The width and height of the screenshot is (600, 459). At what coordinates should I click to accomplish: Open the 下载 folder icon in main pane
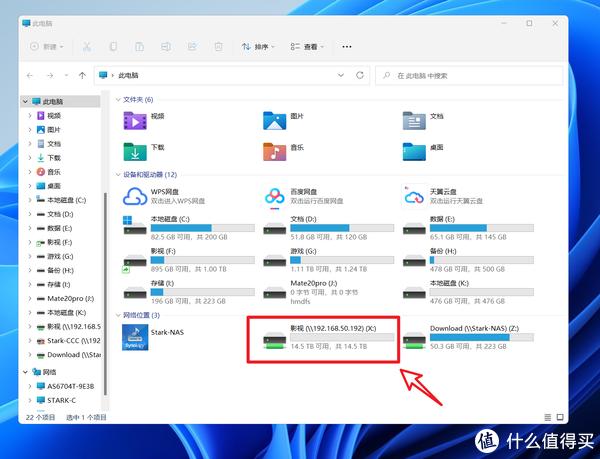point(135,151)
